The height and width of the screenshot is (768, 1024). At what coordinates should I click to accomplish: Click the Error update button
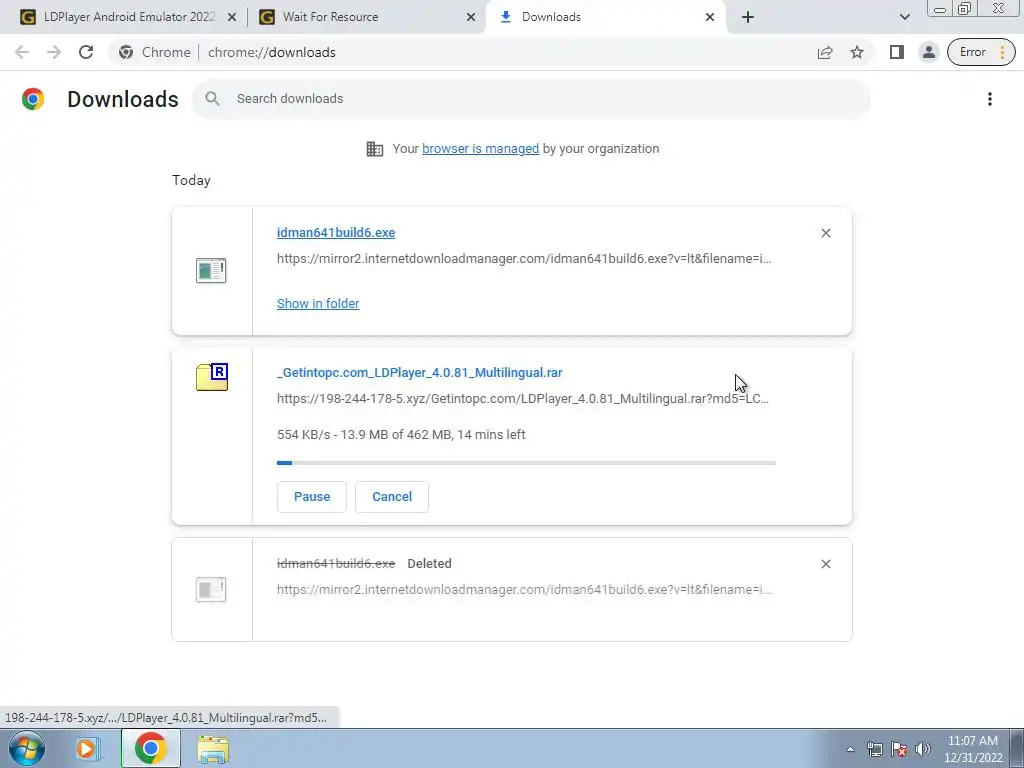coord(981,52)
